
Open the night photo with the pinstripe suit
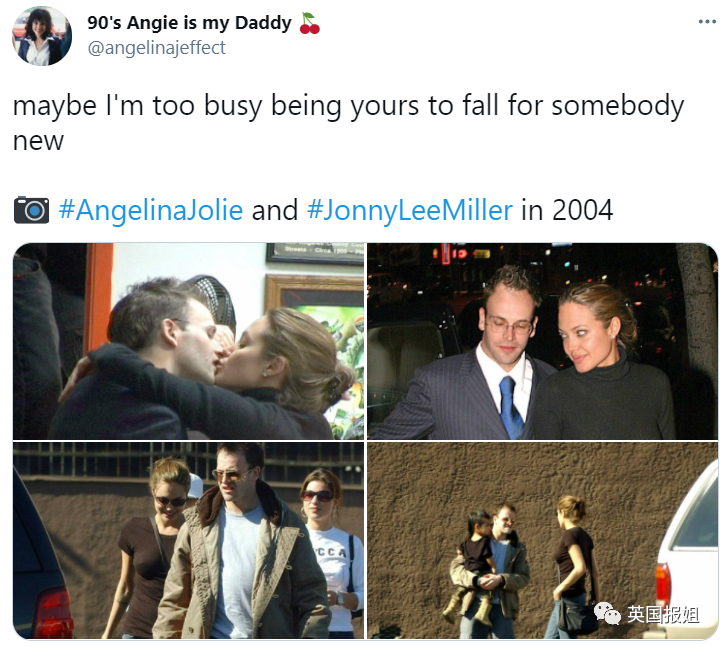pyautogui.click(x=542, y=341)
